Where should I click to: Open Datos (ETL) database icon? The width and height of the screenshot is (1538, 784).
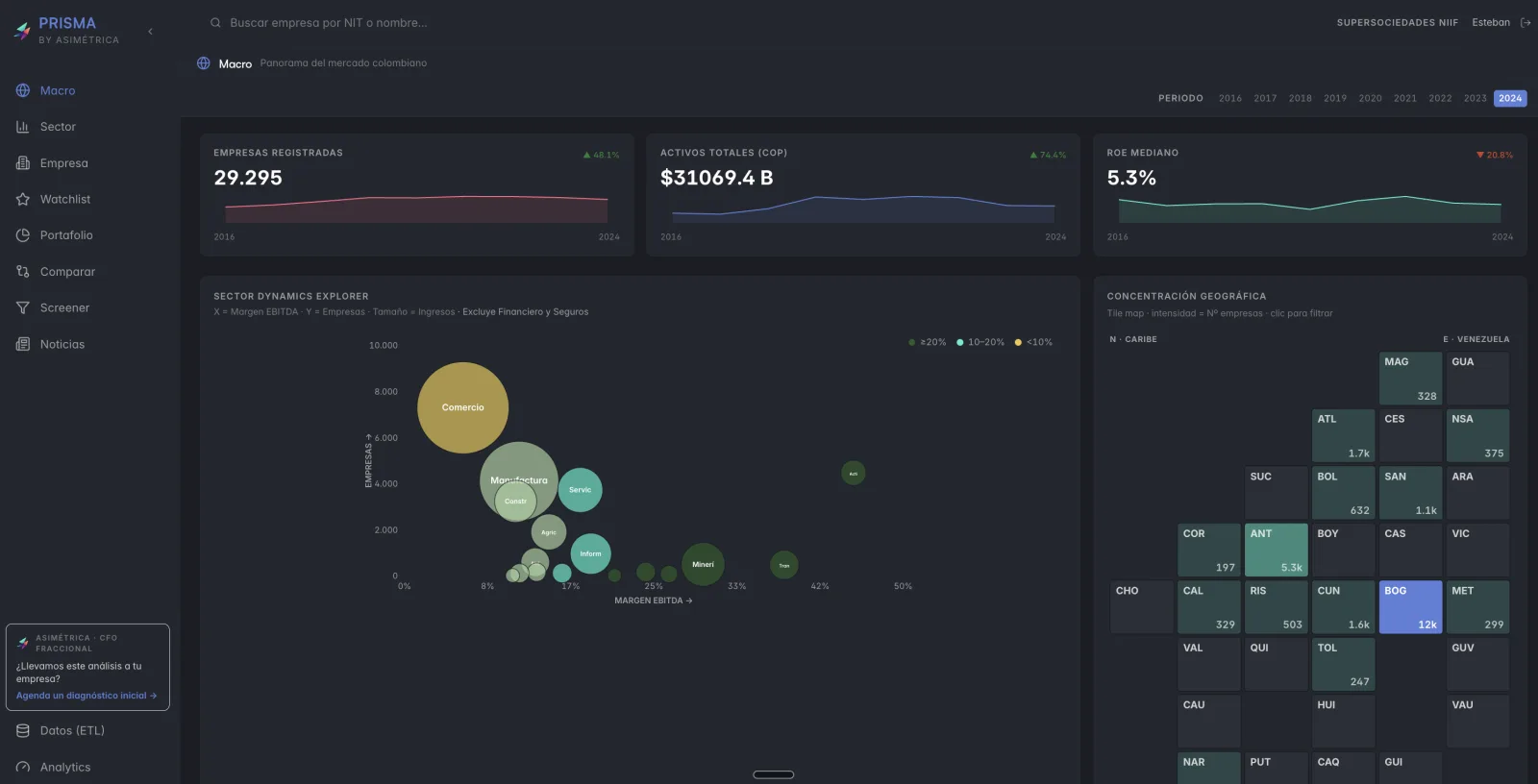23,731
